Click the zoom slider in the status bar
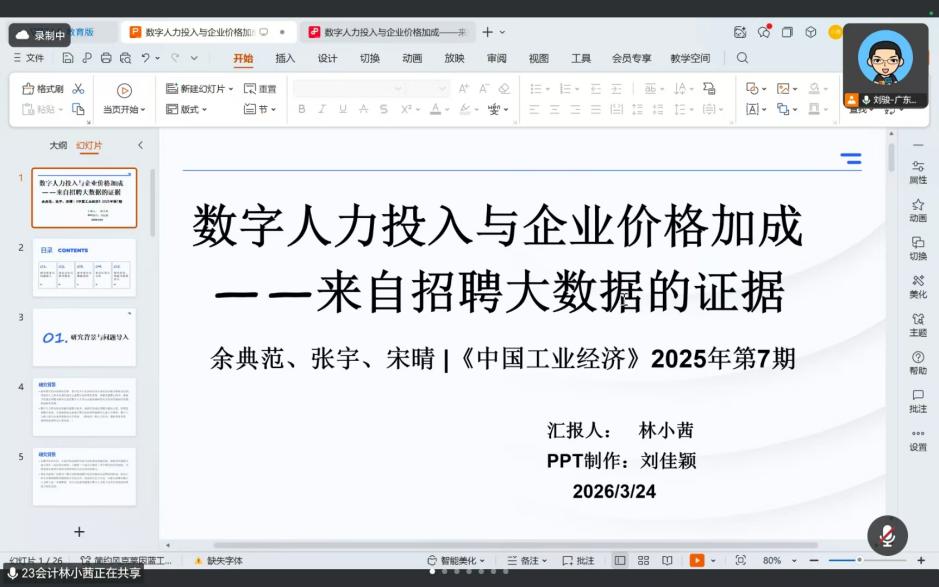Image resolution: width=939 pixels, height=587 pixels. [858, 560]
